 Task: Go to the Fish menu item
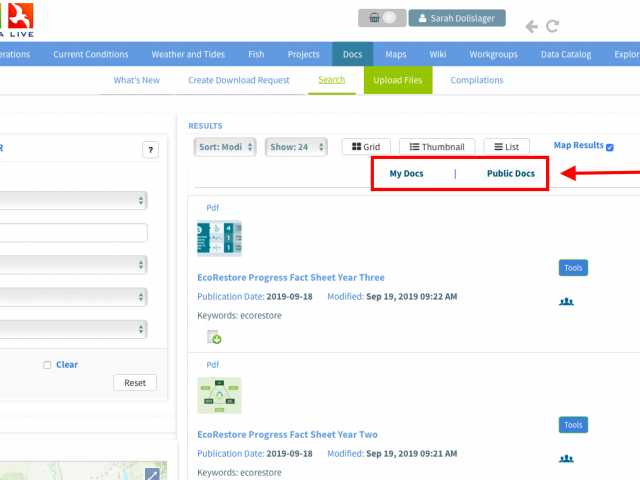(256, 54)
